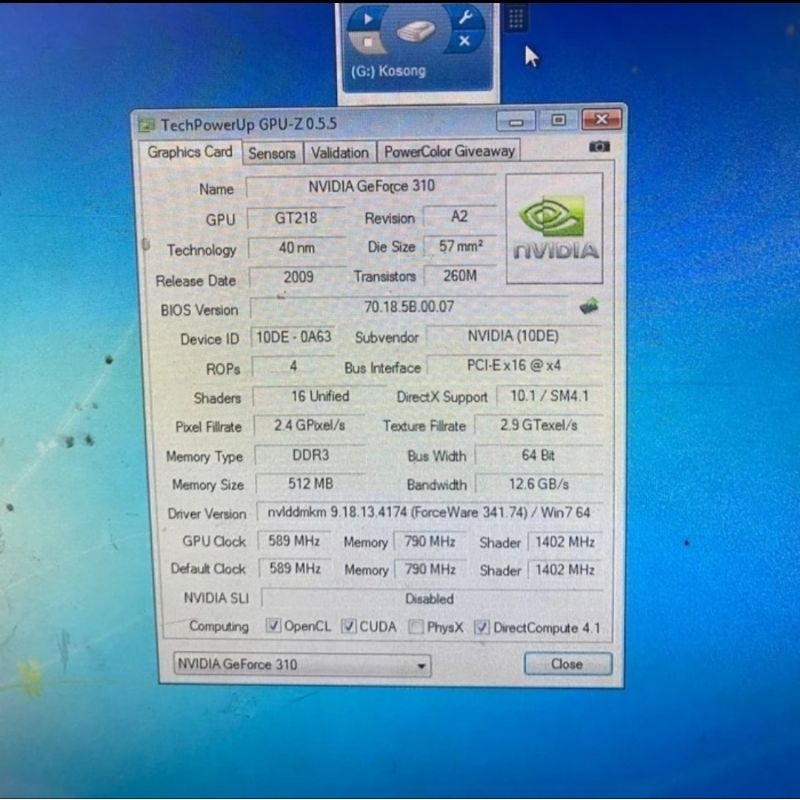Click the Memory Size value 512 MB
This screenshot has width=800, height=800.
tap(310, 483)
